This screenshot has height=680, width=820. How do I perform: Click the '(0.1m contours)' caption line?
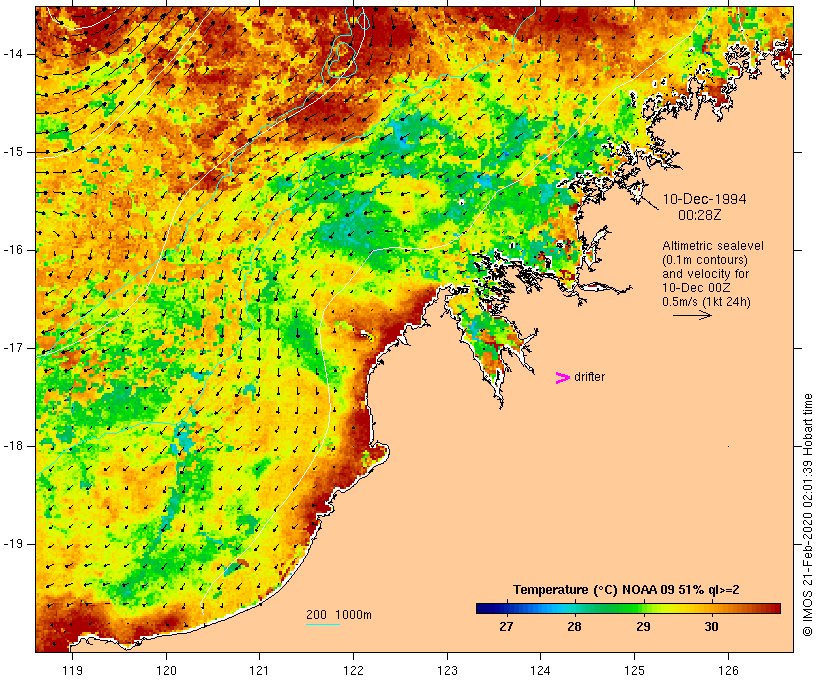click(x=704, y=260)
